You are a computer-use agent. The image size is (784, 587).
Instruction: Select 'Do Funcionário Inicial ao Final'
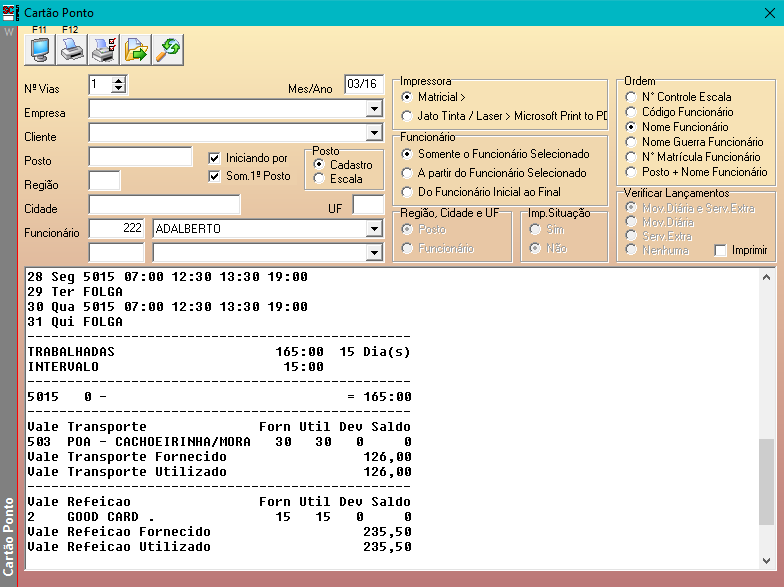click(x=407, y=191)
